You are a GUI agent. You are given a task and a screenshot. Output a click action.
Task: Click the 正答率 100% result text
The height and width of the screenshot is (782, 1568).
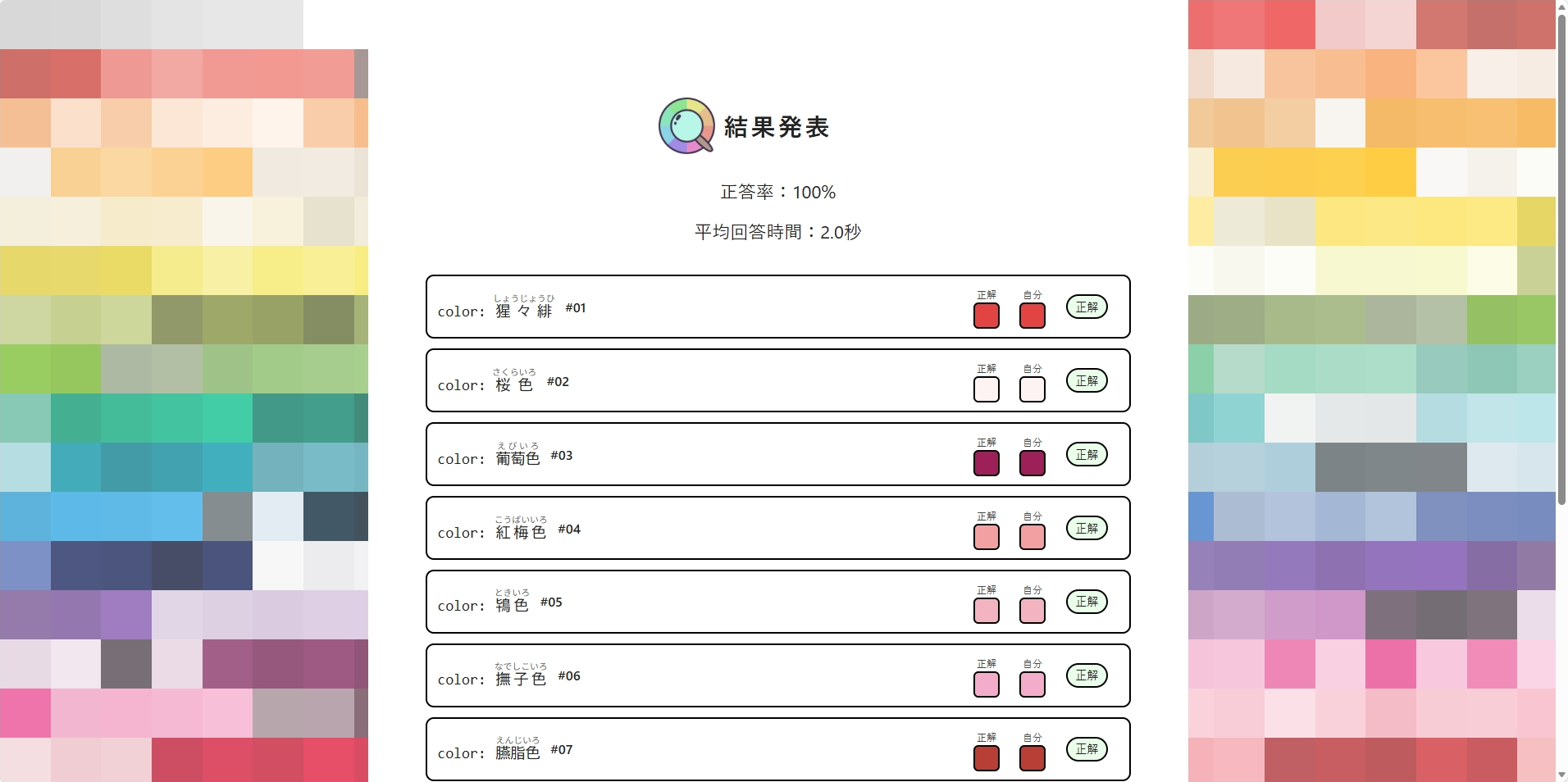tap(777, 192)
